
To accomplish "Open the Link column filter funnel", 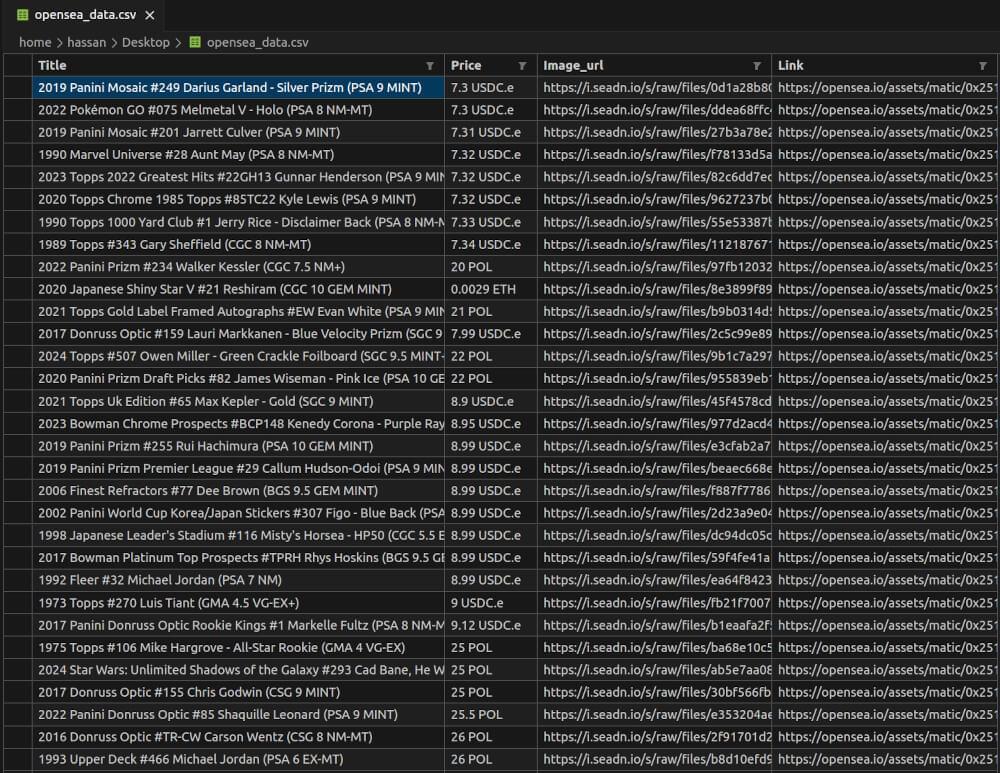I will tap(981, 65).
